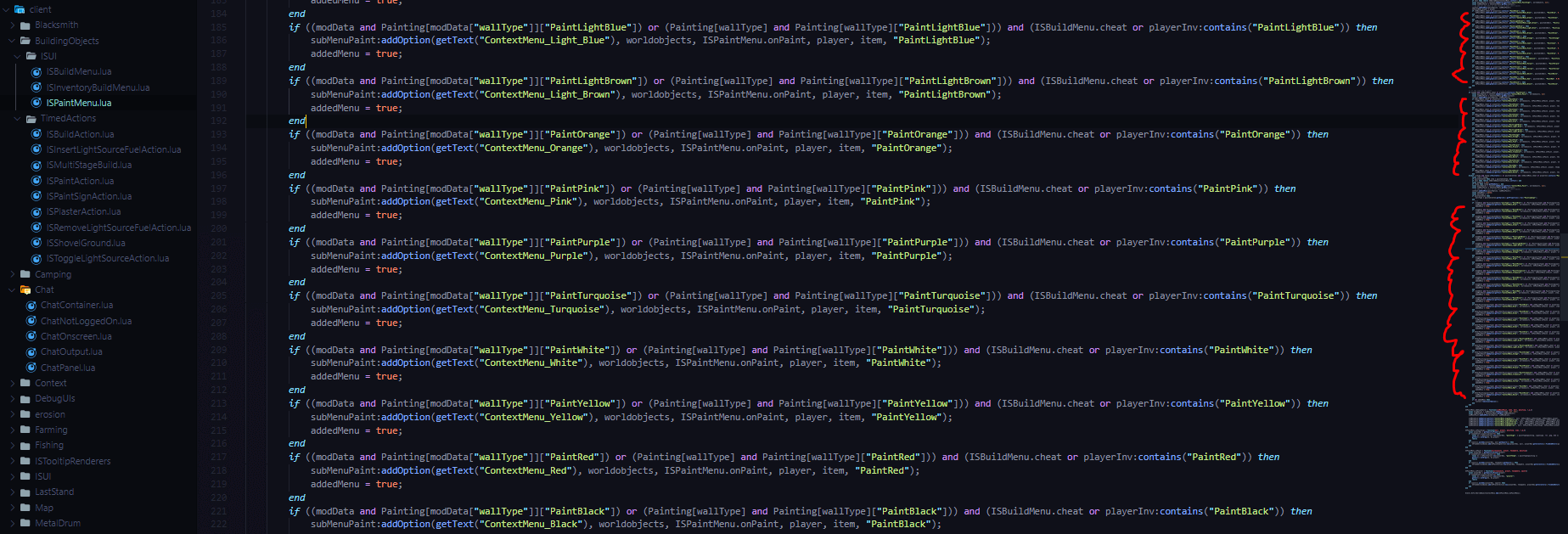Click the ISPaintSignAction.lua file icon

(x=37, y=196)
